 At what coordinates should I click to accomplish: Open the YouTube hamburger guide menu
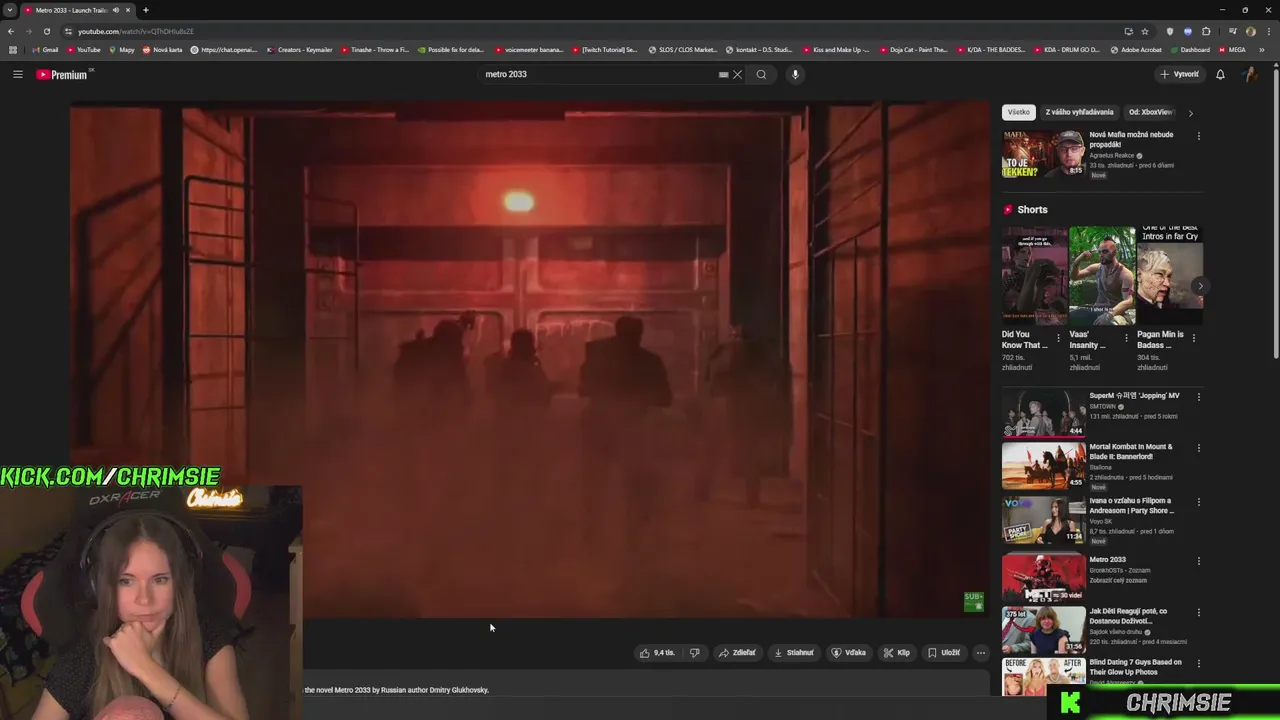pyautogui.click(x=17, y=74)
